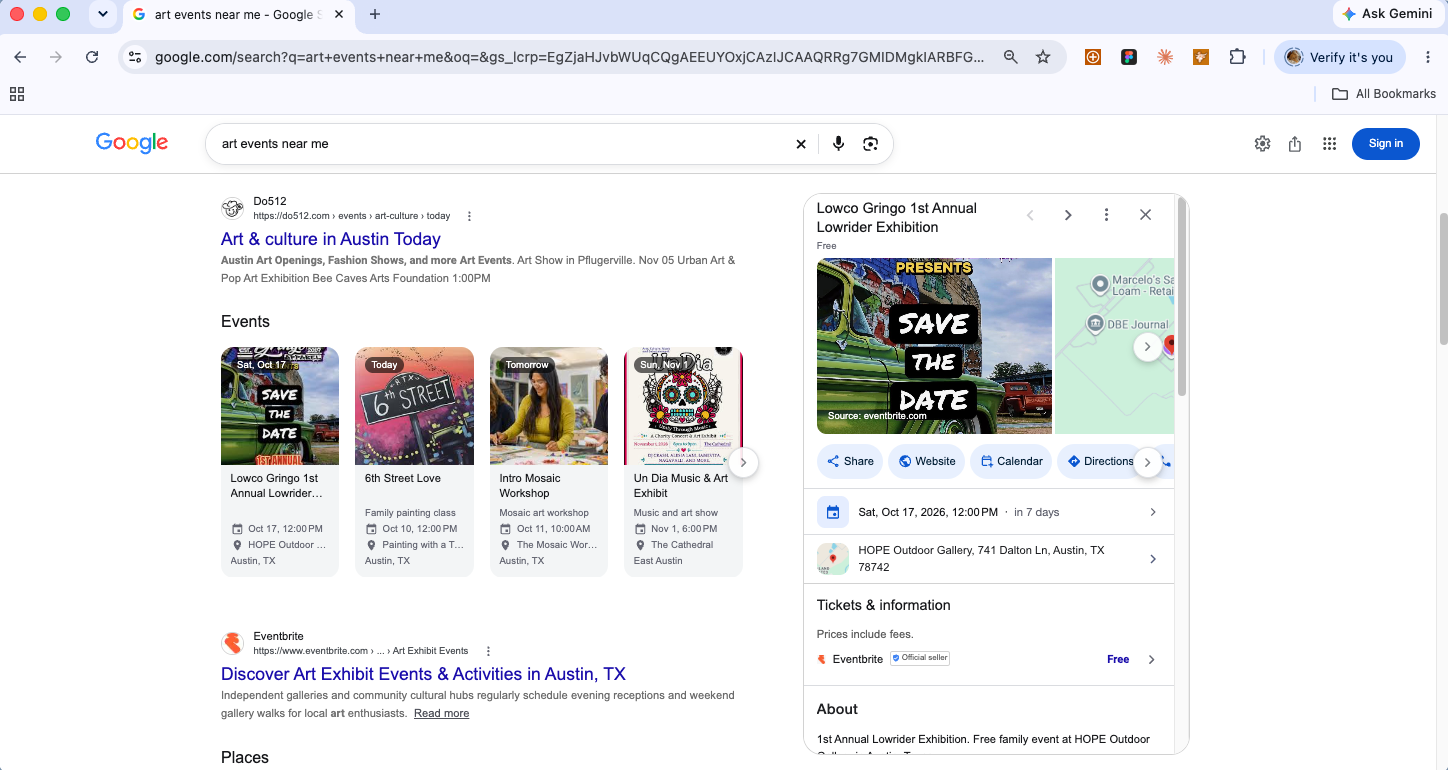The height and width of the screenshot is (770, 1448).
Task: Open Chrome extensions puzzle icon
Action: point(1237,57)
